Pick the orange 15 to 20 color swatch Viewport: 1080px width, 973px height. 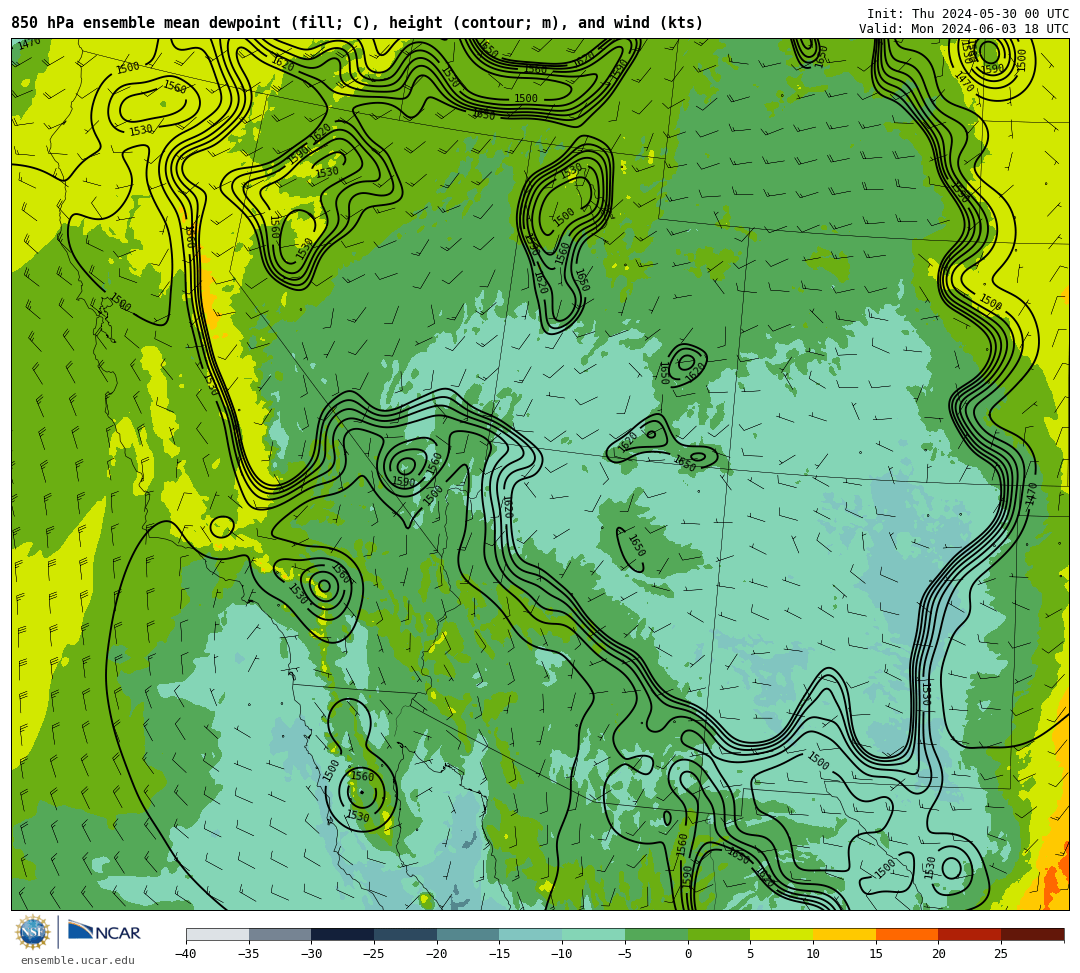(x=907, y=934)
